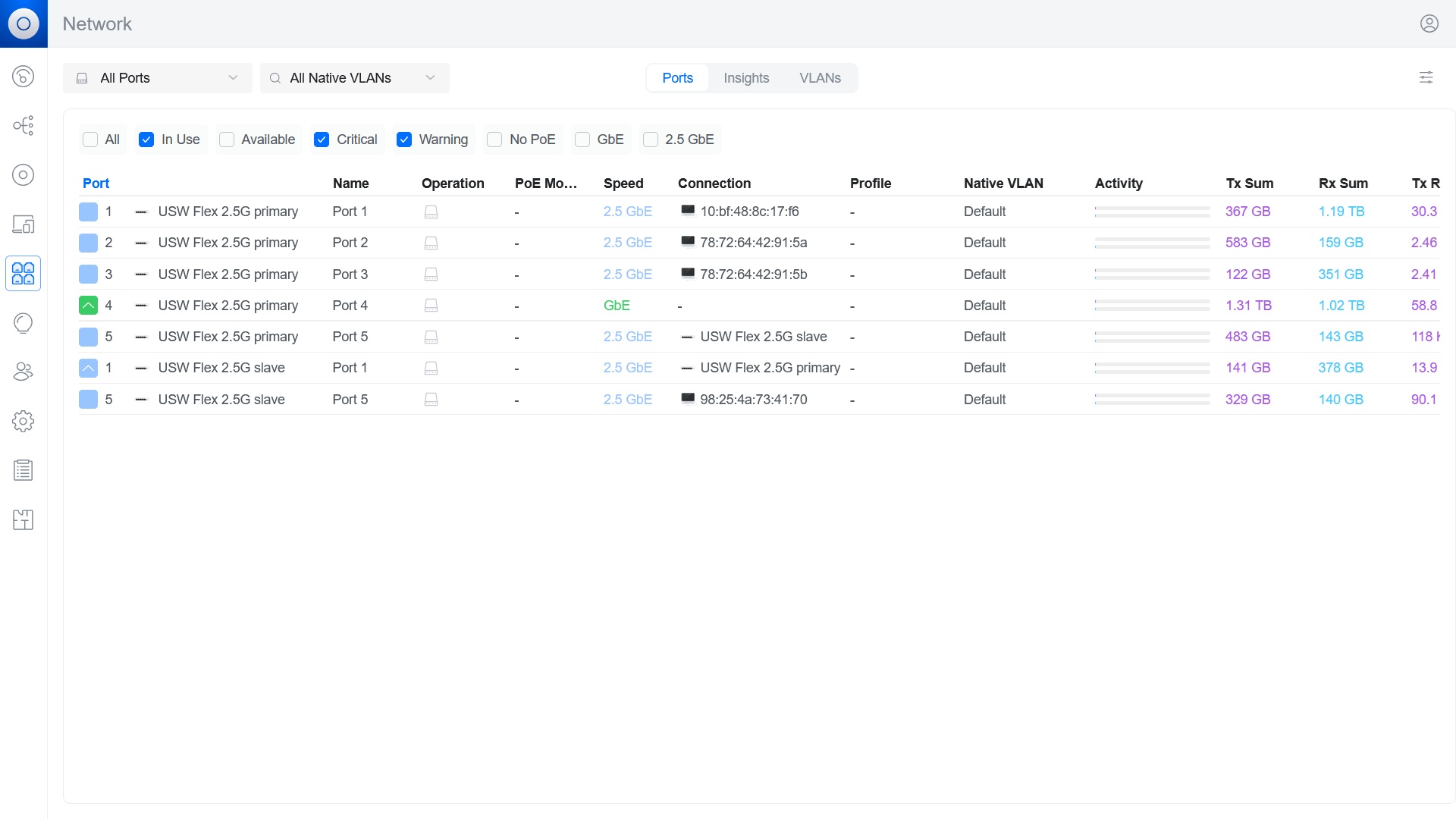This screenshot has height=819, width=1456.
Task: Click the activity bar for primary Port 1
Action: click(x=1152, y=212)
